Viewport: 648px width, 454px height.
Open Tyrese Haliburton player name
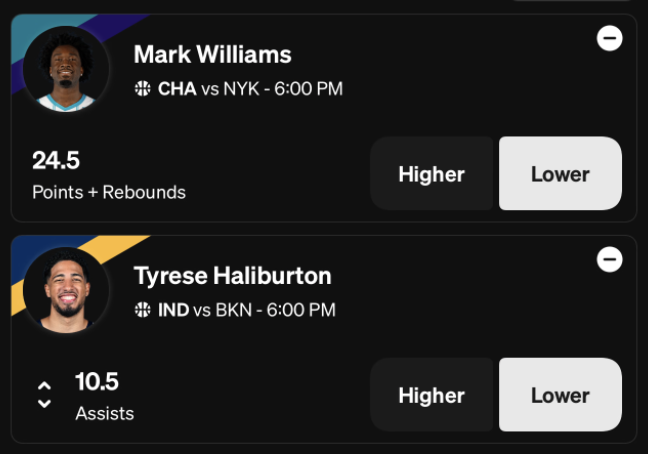click(x=233, y=276)
